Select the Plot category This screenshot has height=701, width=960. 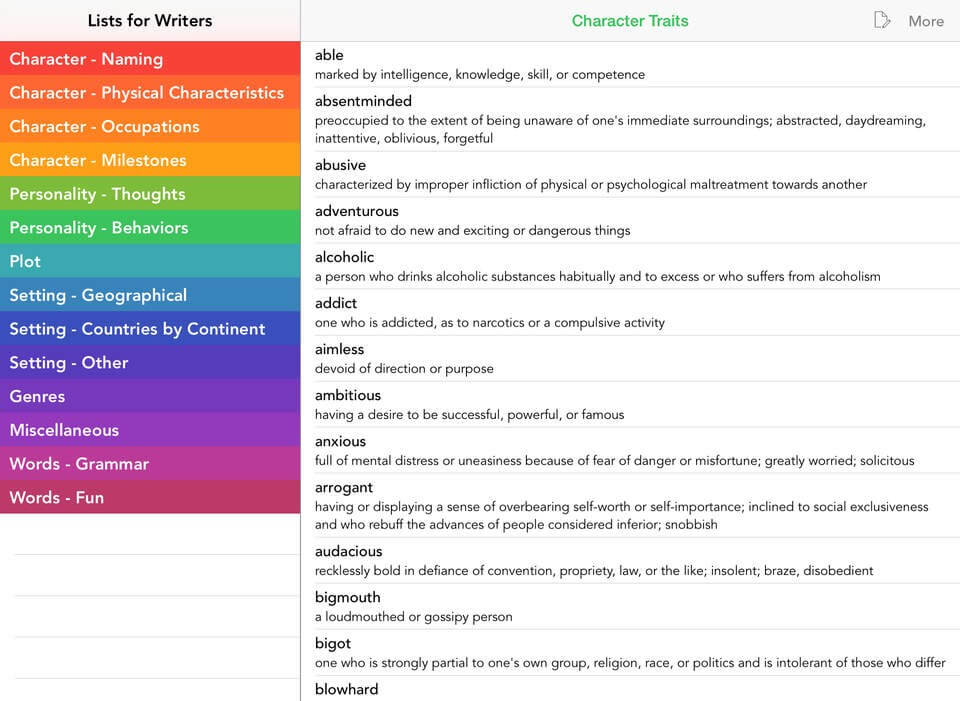click(x=150, y=261)
